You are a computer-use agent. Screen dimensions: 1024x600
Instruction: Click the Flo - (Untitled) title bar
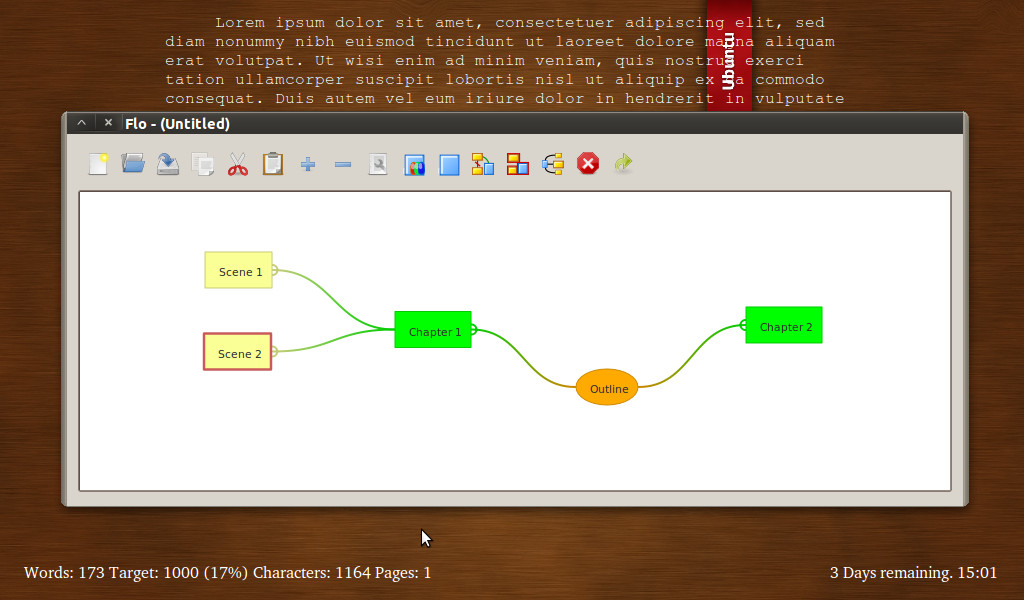515,123
